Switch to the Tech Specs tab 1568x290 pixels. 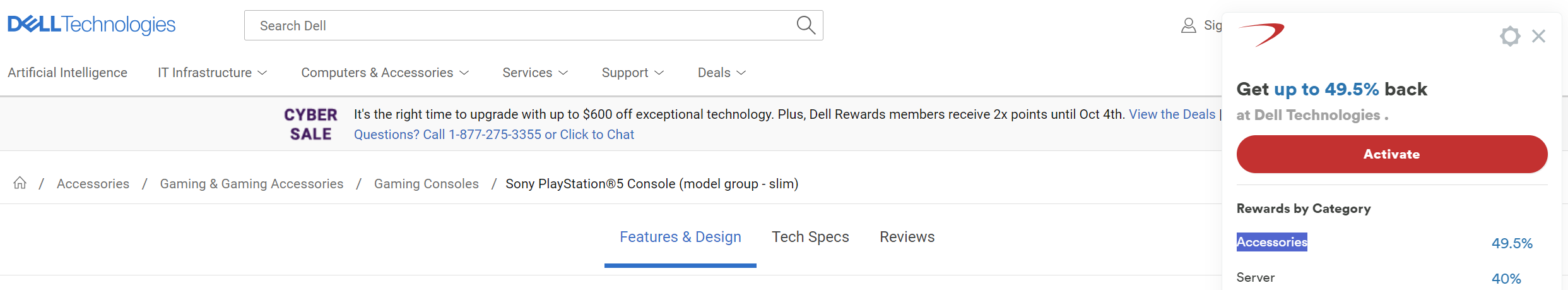(x=810, y=237)
